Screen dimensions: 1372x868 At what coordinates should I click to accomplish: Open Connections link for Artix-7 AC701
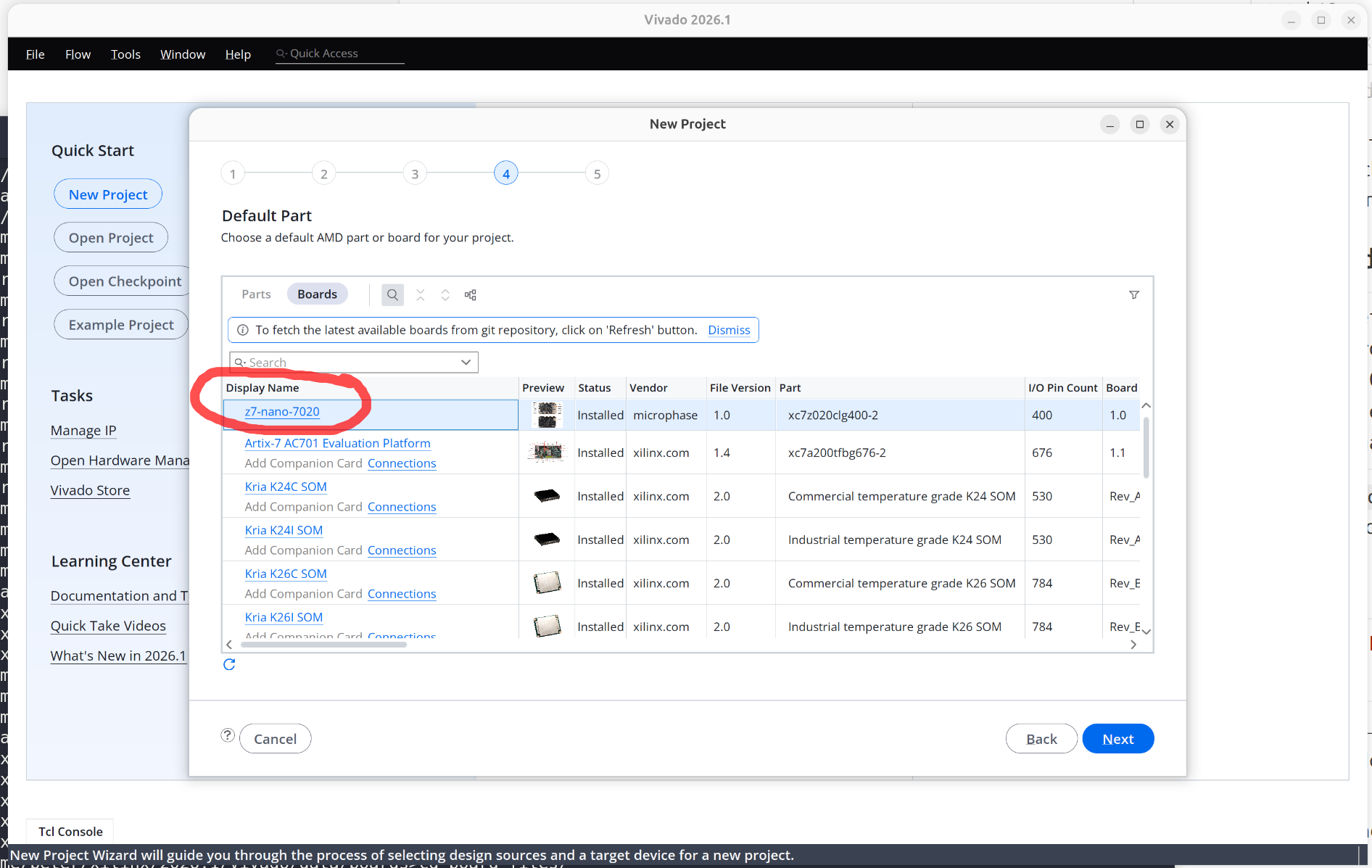click(x=402, y=463)
